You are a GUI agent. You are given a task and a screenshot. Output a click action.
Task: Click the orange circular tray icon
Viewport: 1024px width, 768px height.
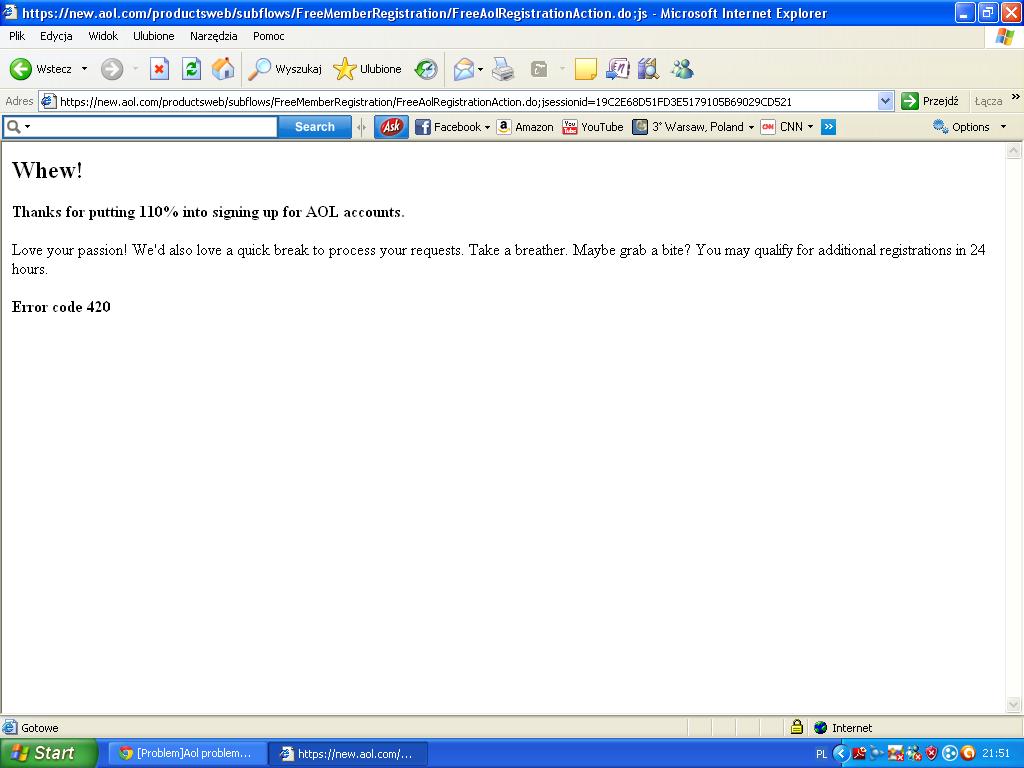click(x=968, y=754)
